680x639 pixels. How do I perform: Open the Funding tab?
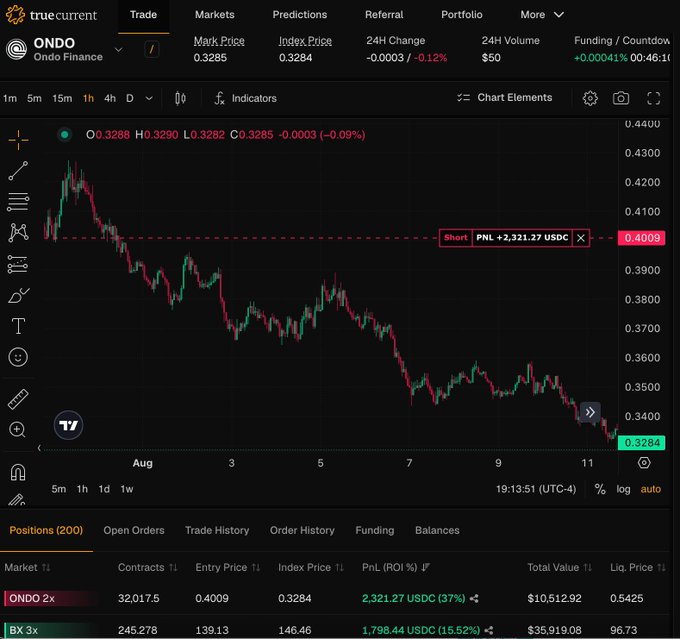tap(375, 530)
